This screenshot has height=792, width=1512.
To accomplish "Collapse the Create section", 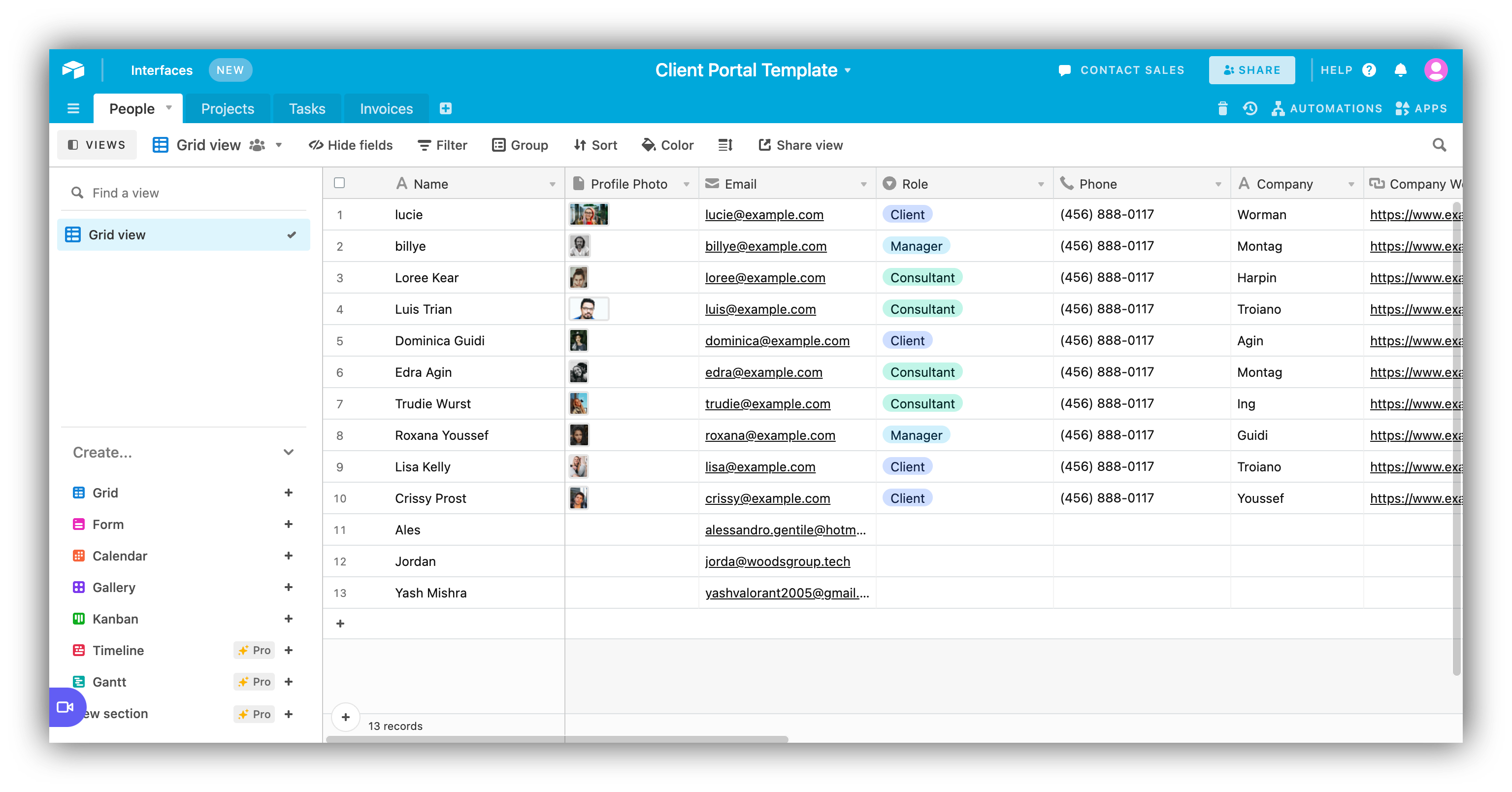I will pos(288,452).
